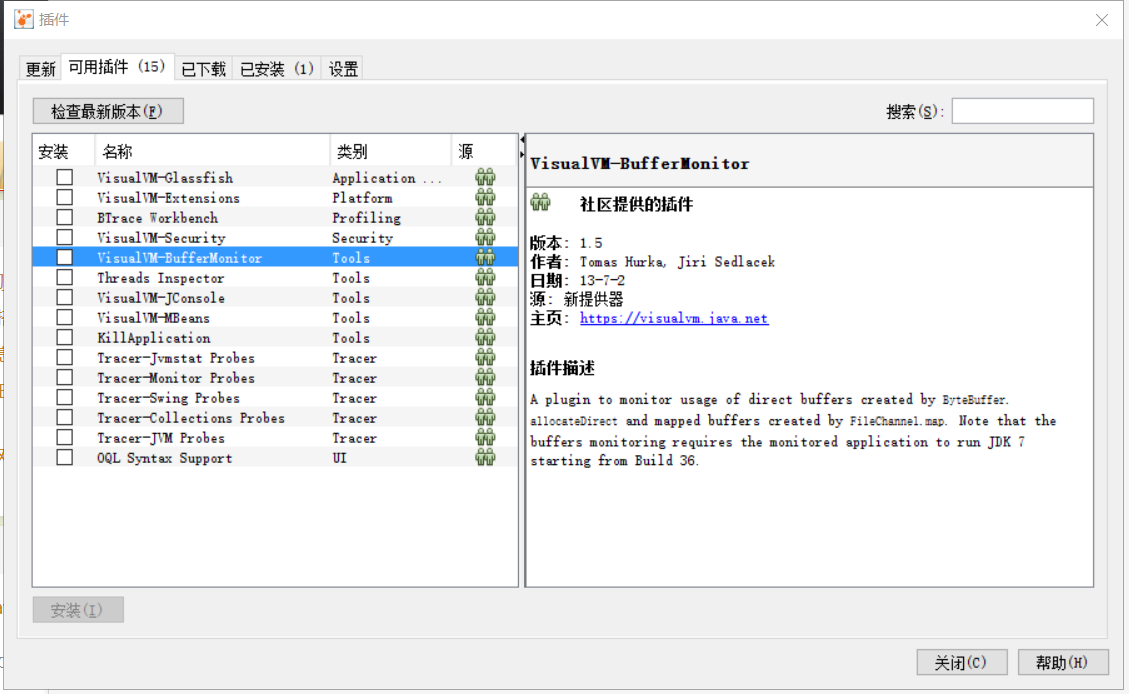The height and width of the screenshot is (694, 1129).
Task: Check the KillApplication install checkbox
Action: [65, 338]
